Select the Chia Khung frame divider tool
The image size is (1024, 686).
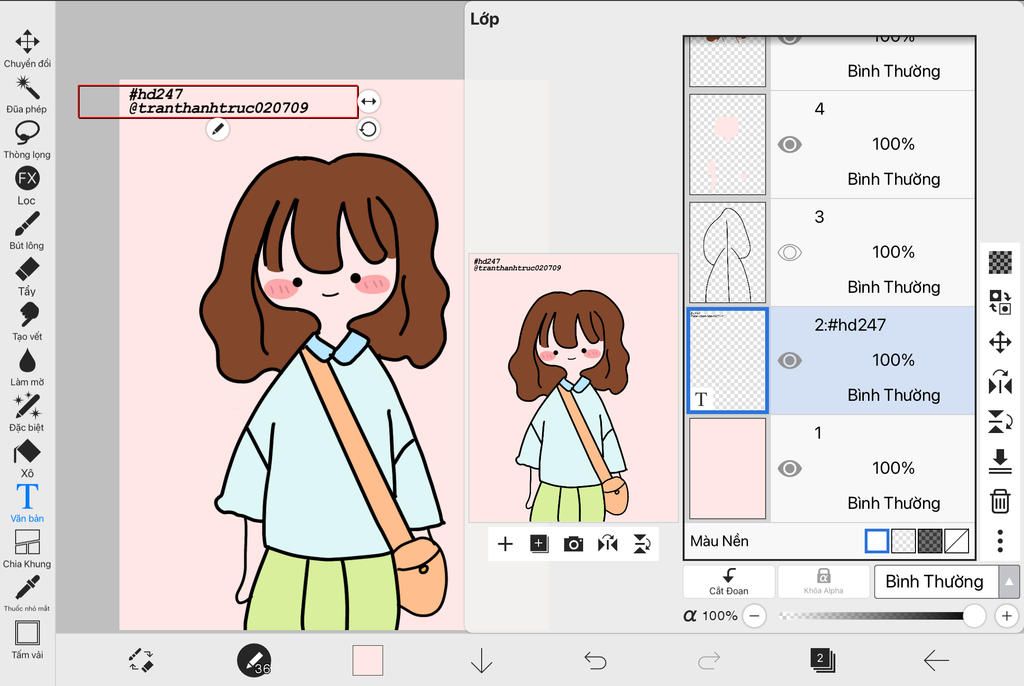[x=27, y=549]
